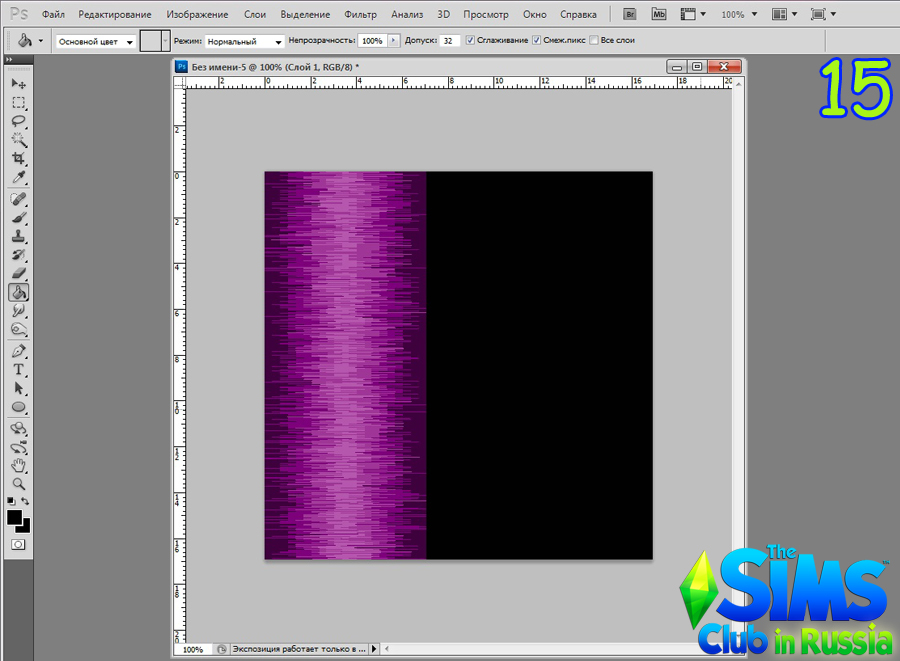Select the Pen tool
This screenshot has height=661, width=900.
(18, 351)
